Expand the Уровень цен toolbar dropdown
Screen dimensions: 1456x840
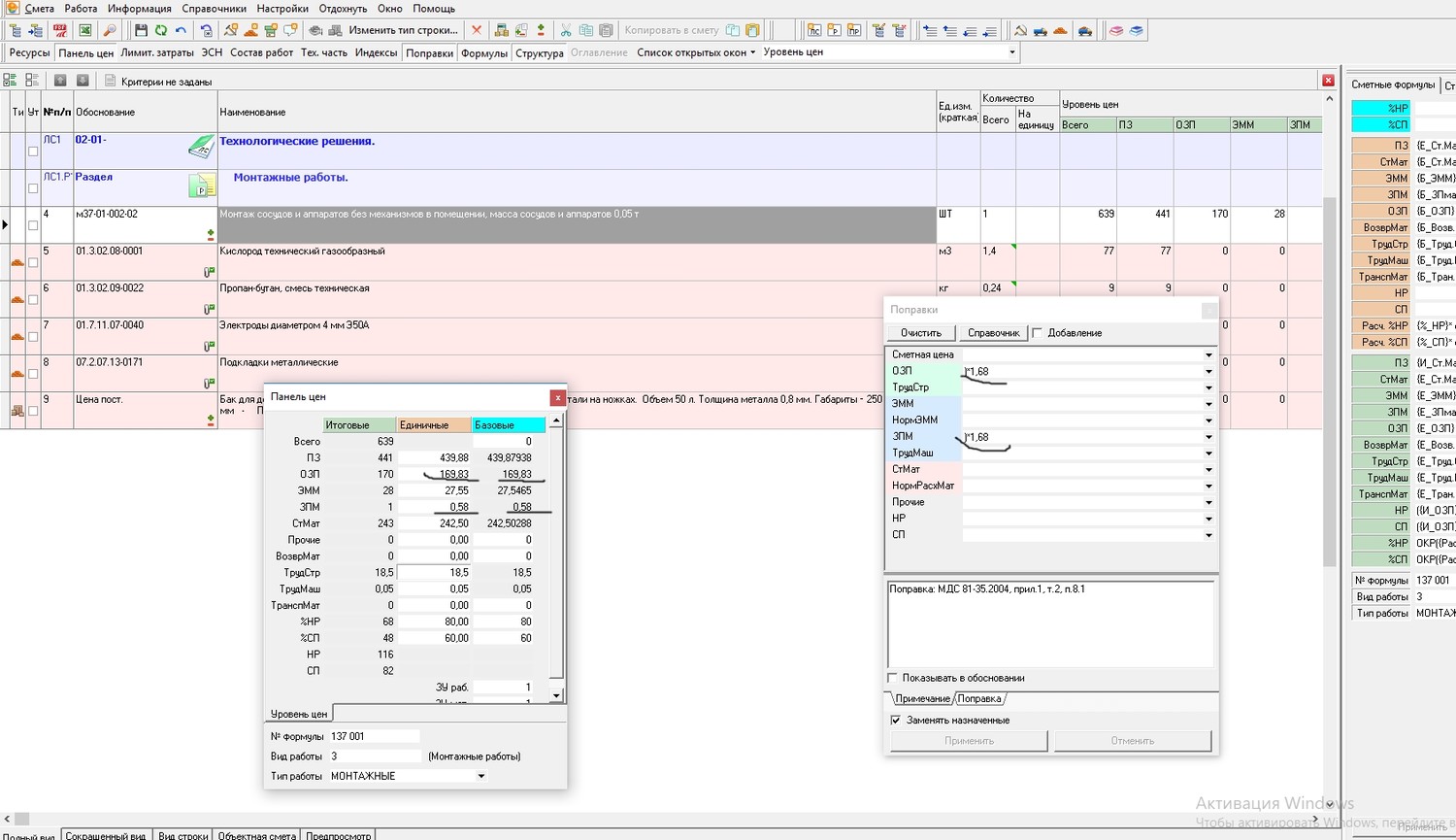1012,52
